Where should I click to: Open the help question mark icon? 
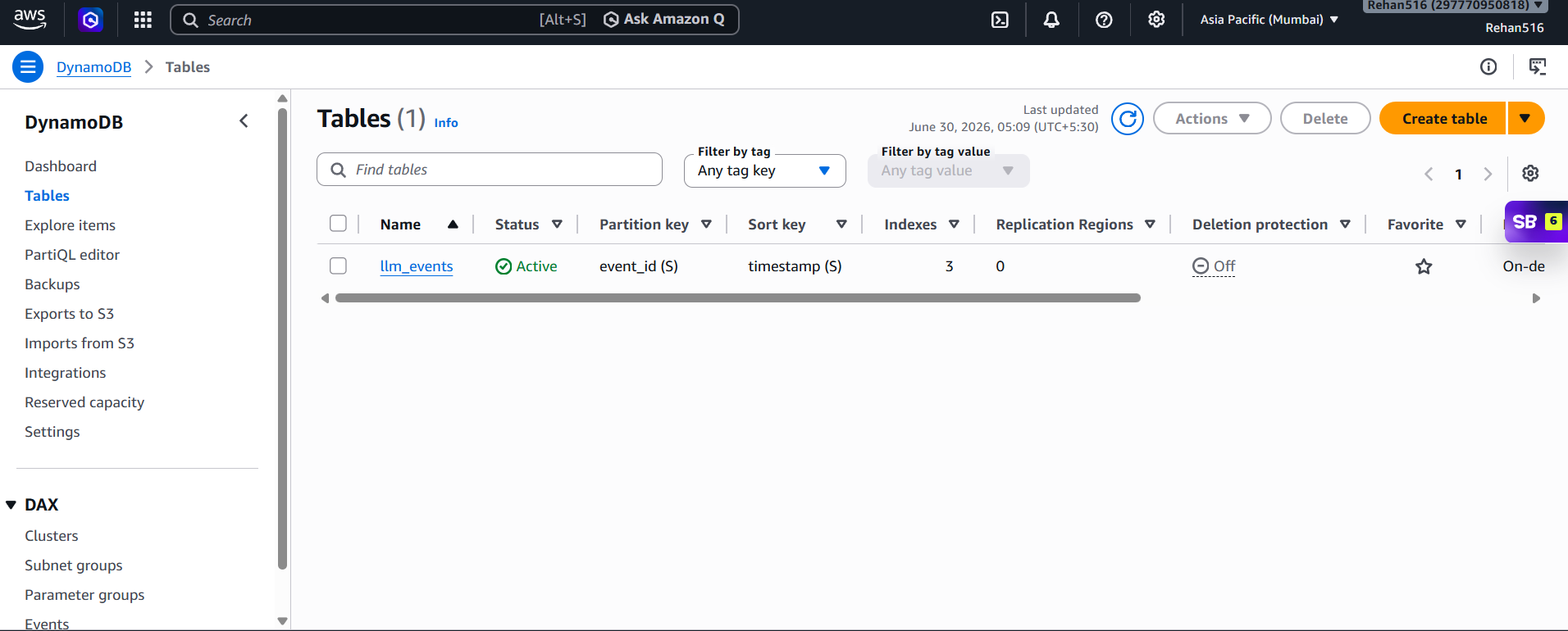coord(1104,20)
